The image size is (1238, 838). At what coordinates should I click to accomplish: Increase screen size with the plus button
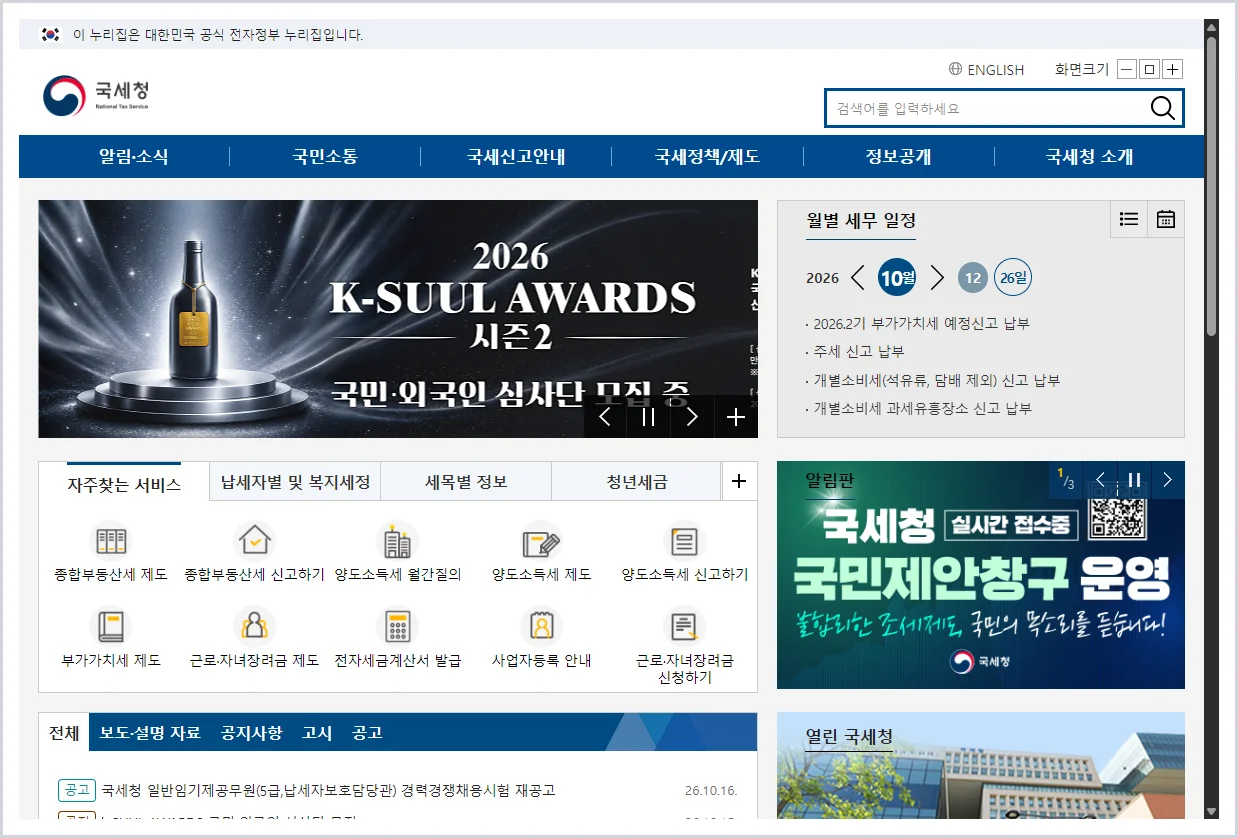tap(1173, 69)
